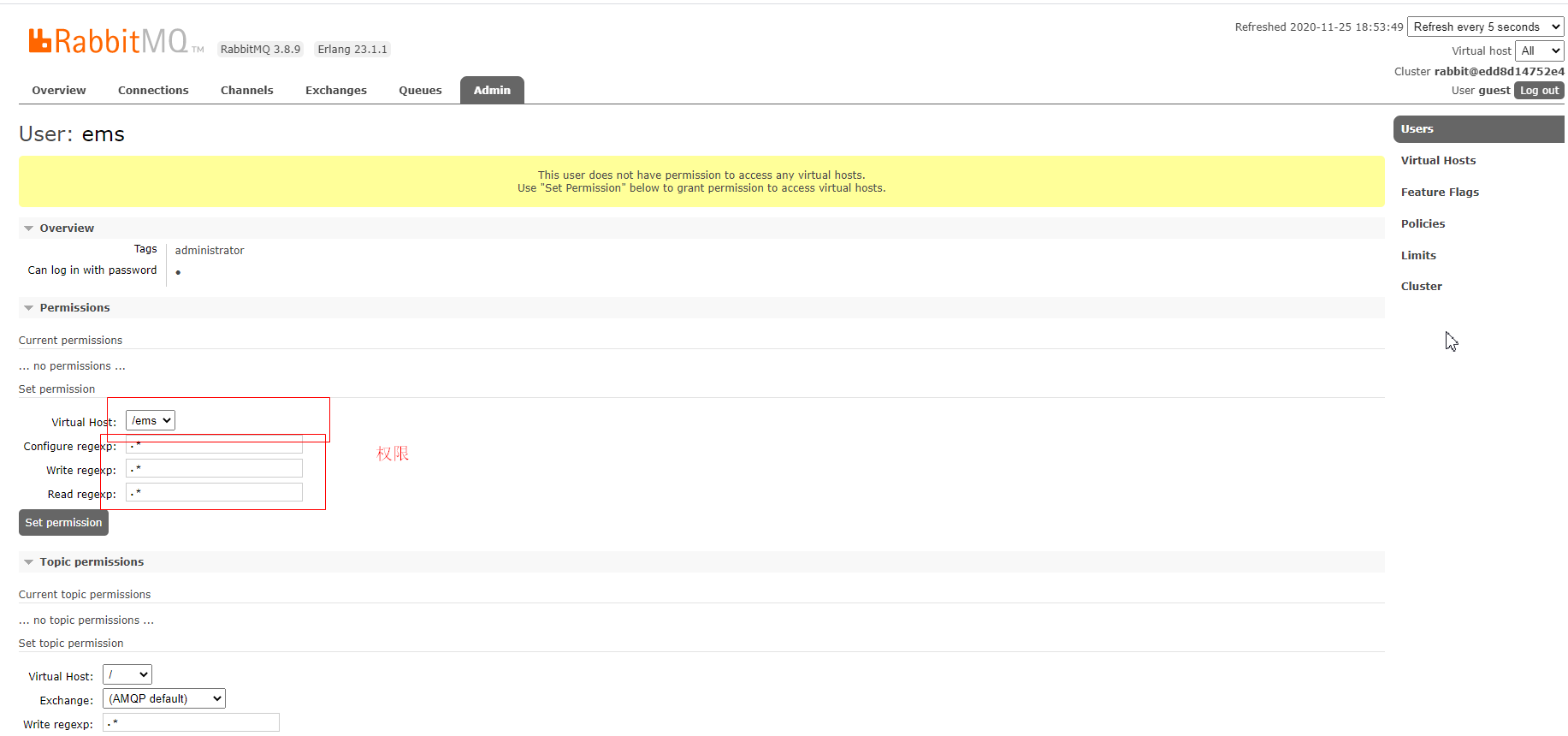Open Virtual Hosts in sidebar
The image size is (1568, 736).
coord(1438,161)
